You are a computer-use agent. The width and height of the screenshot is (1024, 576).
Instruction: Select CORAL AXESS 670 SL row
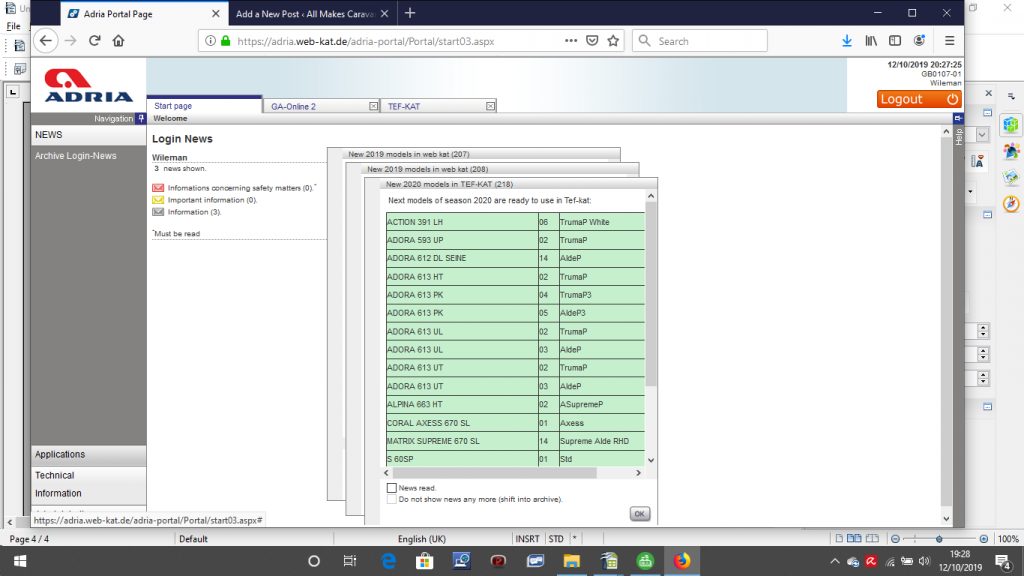coord(515,423)
